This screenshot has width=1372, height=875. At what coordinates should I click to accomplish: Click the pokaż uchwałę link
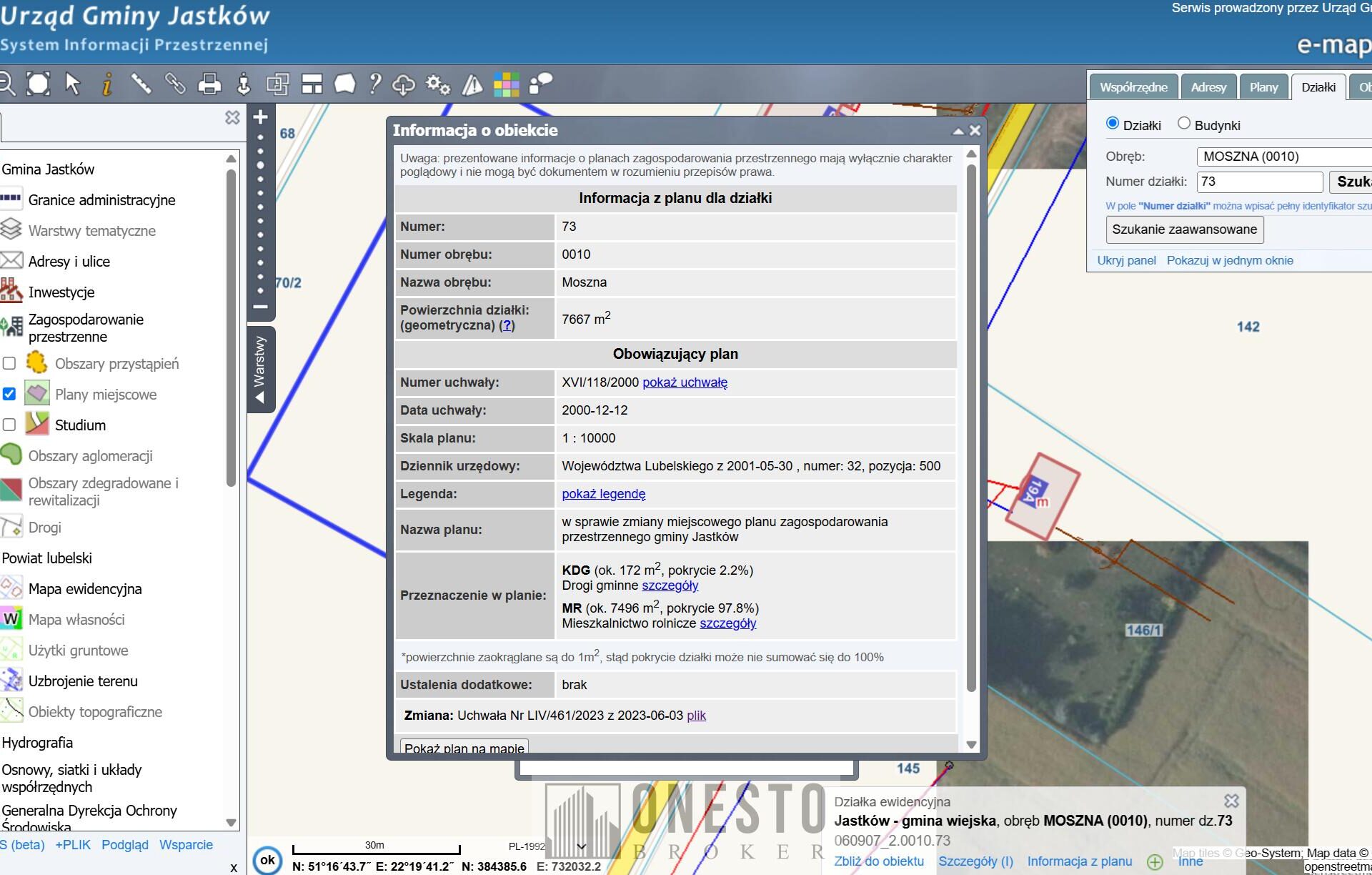click(x=685, y=382)
